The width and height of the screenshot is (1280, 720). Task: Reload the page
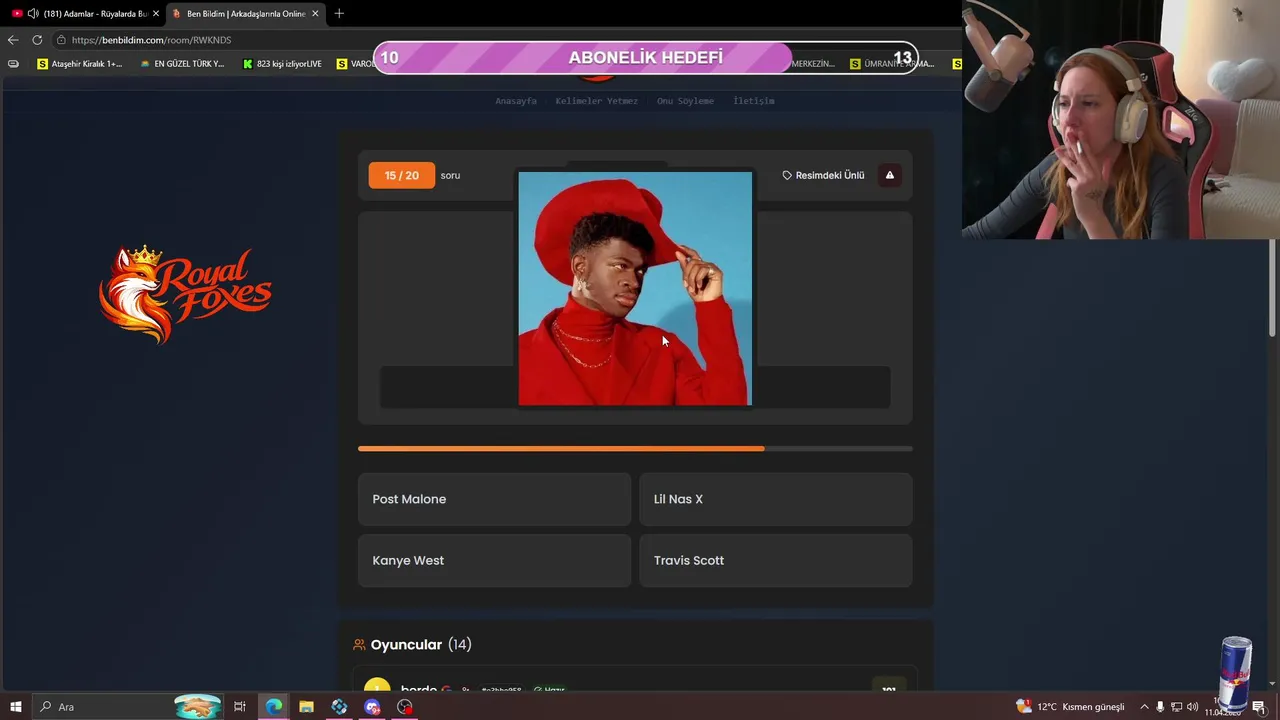coord(37,40)
